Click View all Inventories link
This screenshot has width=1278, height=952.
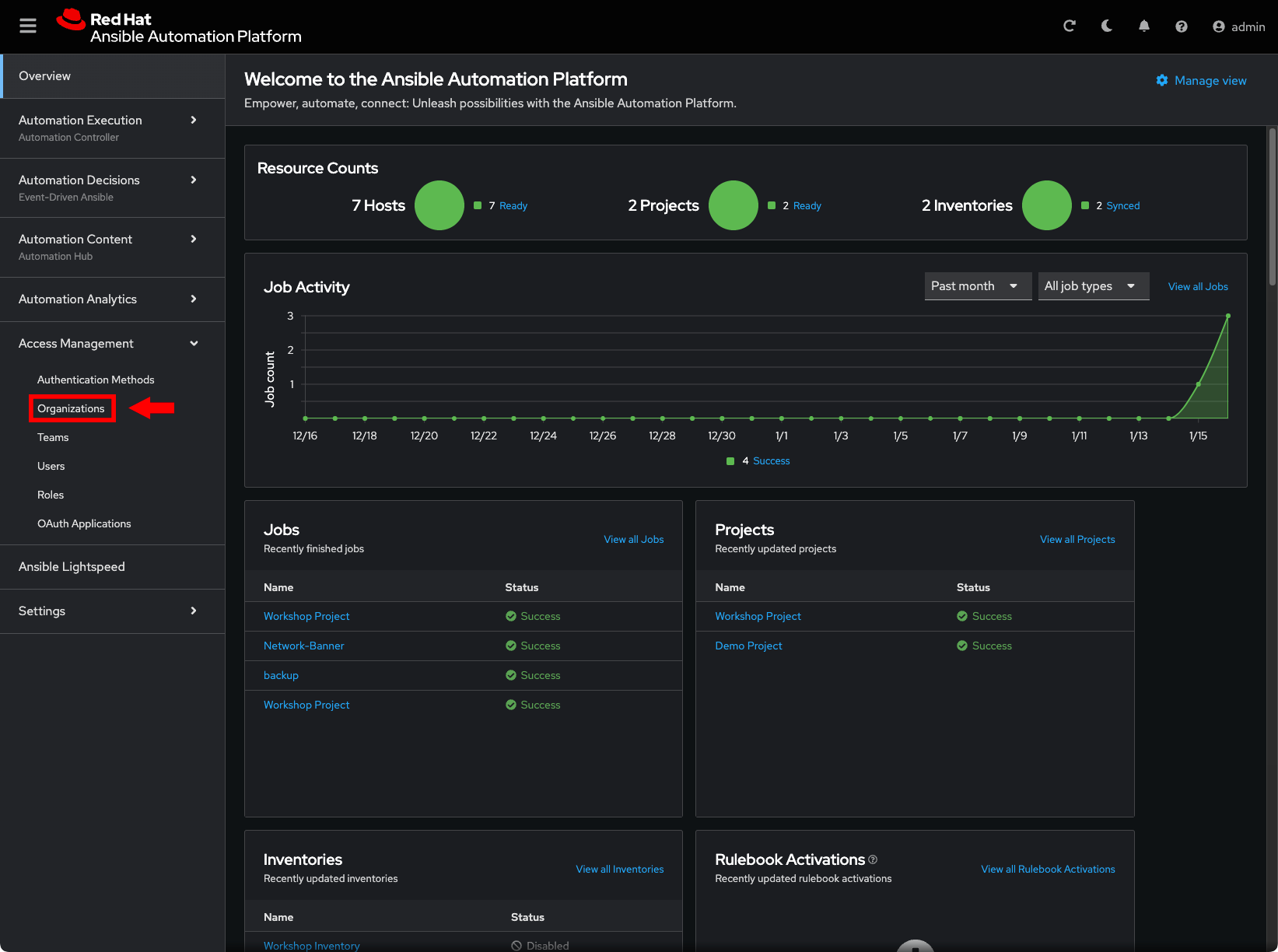pos(620,870)
